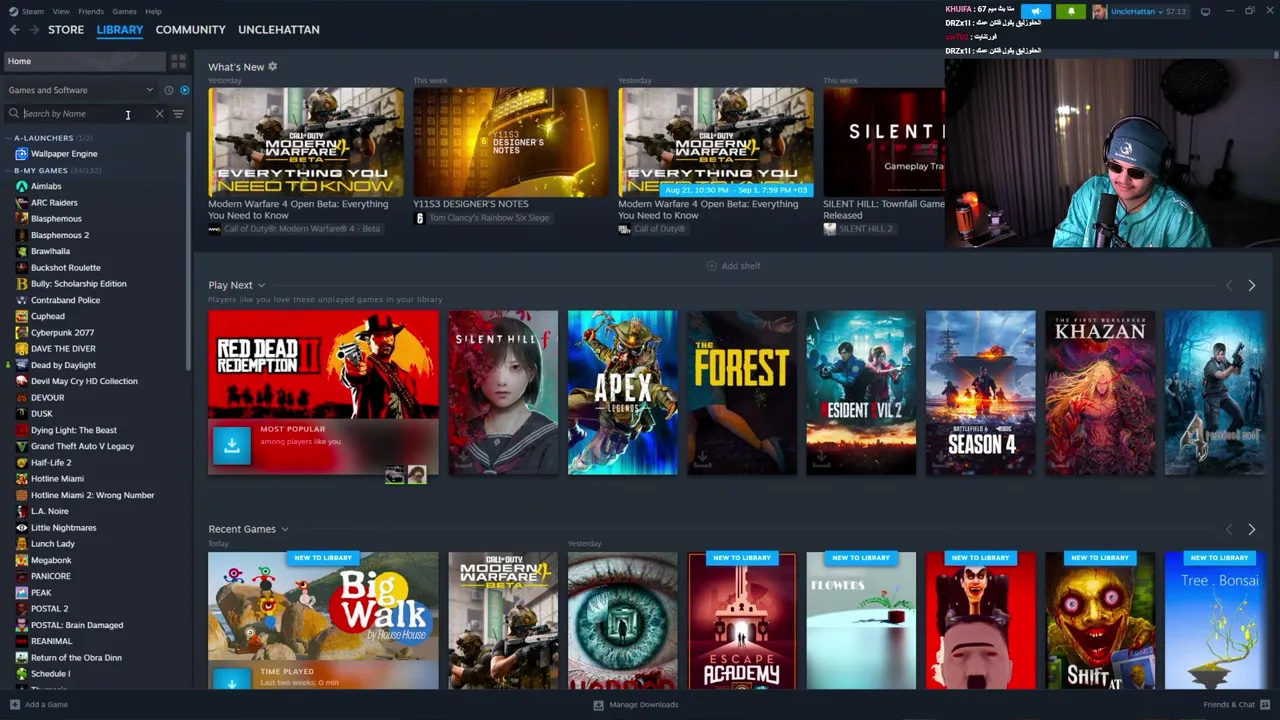Open the green notifications bell
1280x720 pixels.
(1071, 12)
